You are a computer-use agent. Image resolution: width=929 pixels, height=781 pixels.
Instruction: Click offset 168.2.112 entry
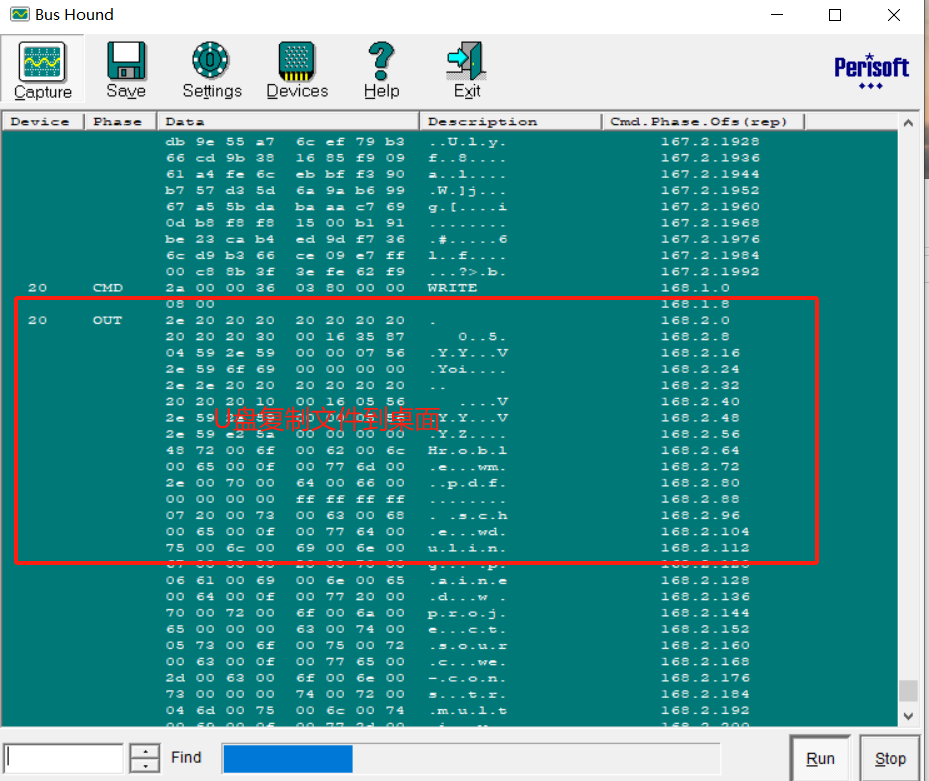(705, 548)
